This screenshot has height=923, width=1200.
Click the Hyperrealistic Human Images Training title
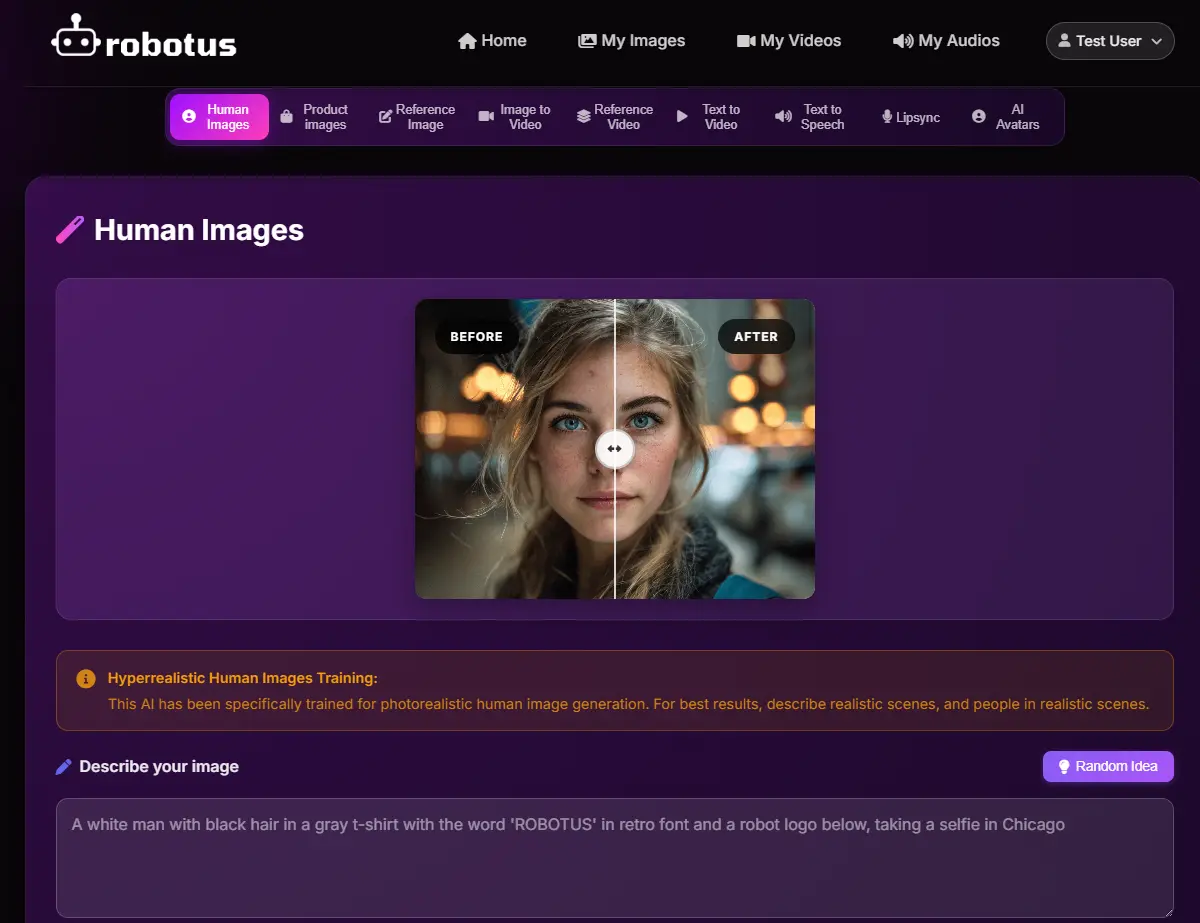coord(243,678)
